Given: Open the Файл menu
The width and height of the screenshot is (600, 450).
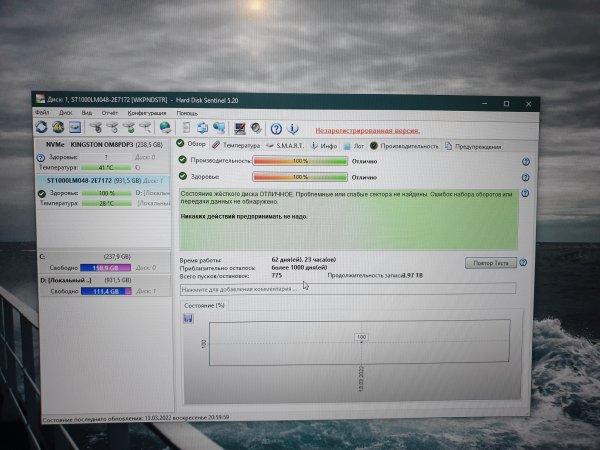Looking at the screenshot, I should [x=41, y=113].
